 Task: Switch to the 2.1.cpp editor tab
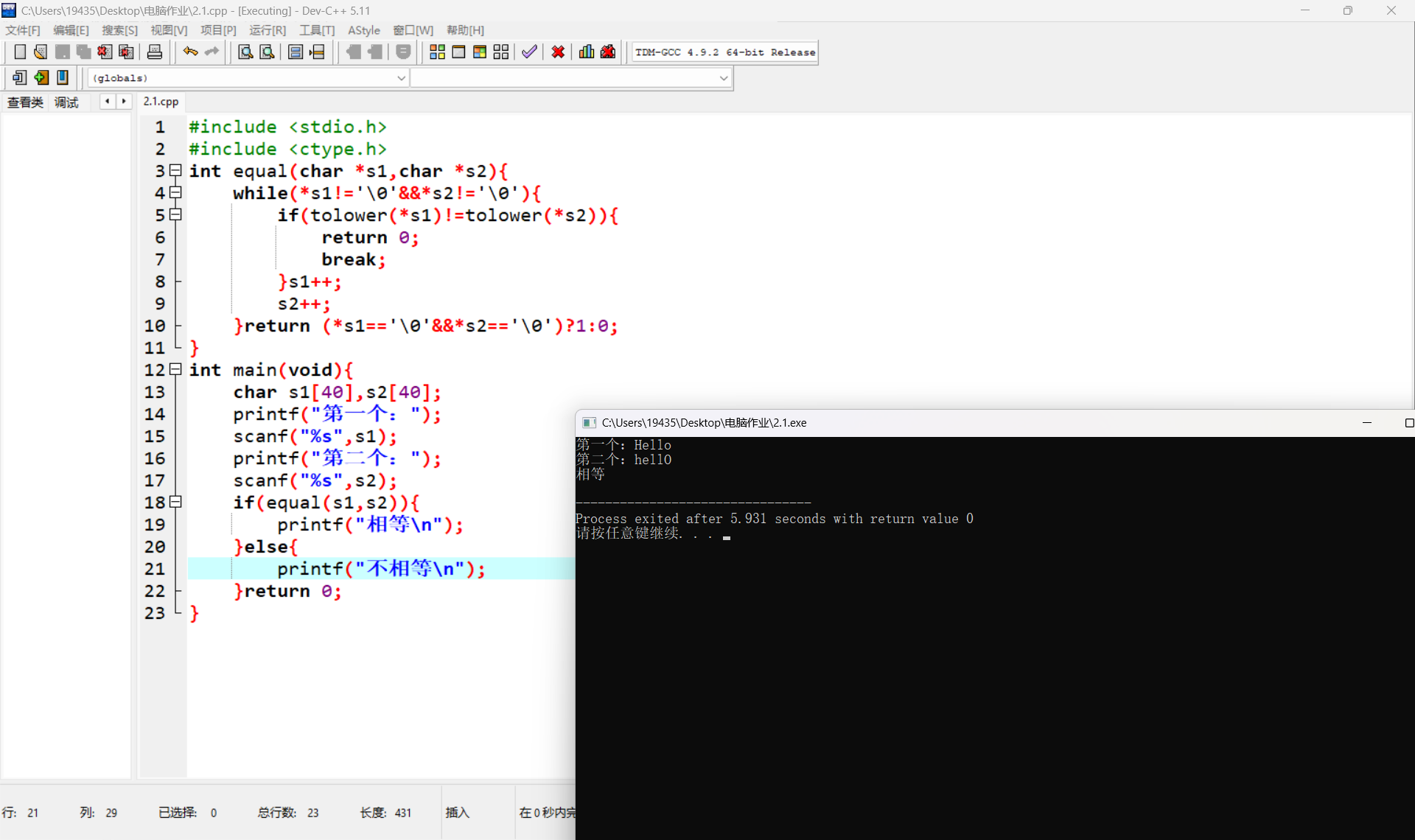[161, 102]
